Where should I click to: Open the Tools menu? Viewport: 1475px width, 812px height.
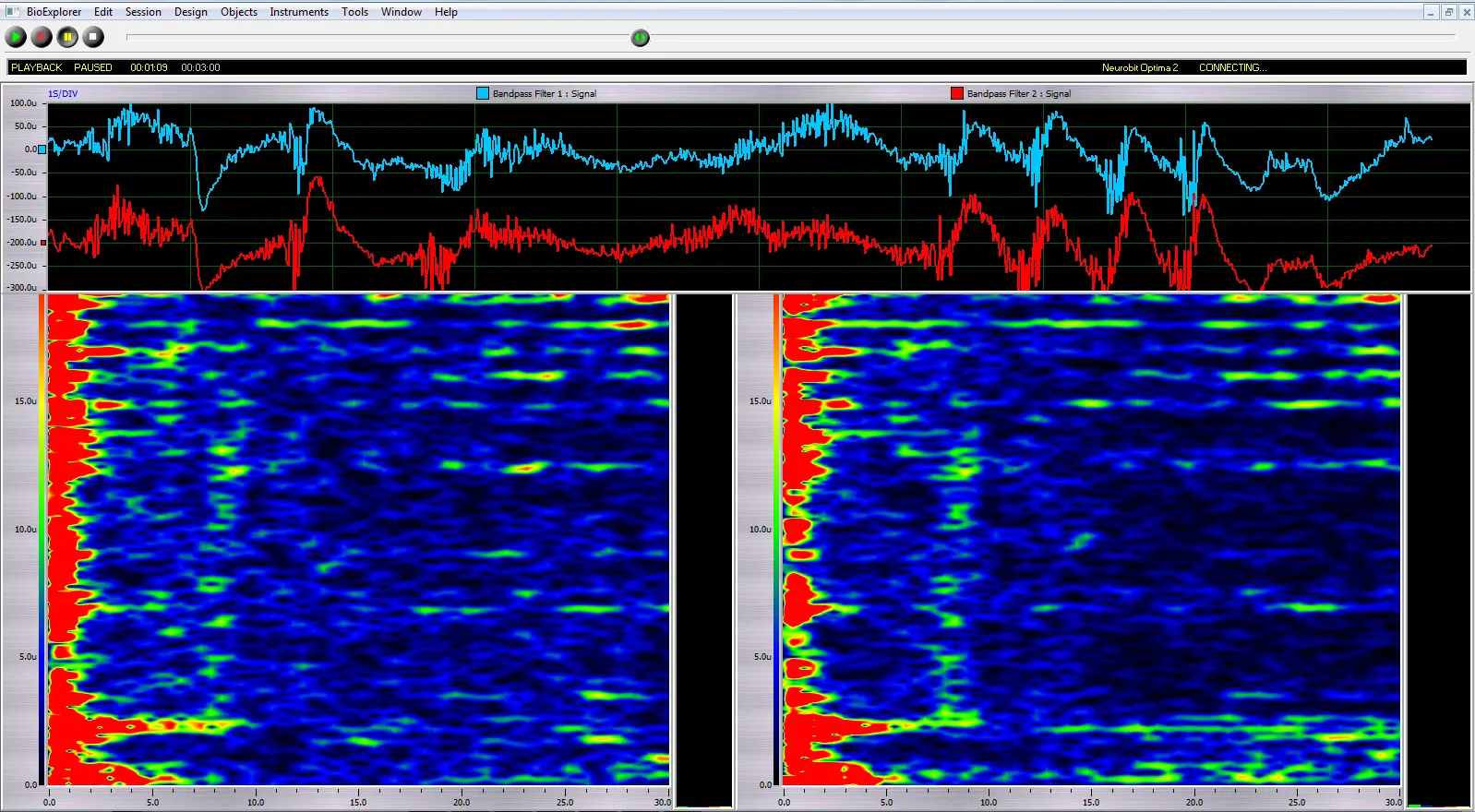pos(354,12)
